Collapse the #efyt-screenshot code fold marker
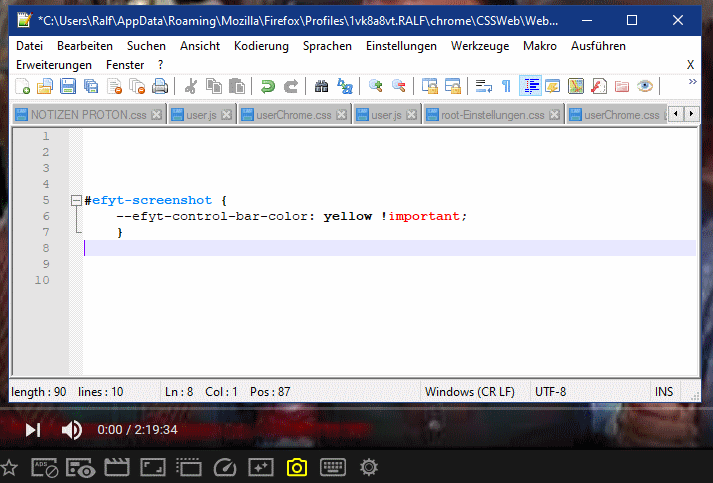 [x=76, y=200]
